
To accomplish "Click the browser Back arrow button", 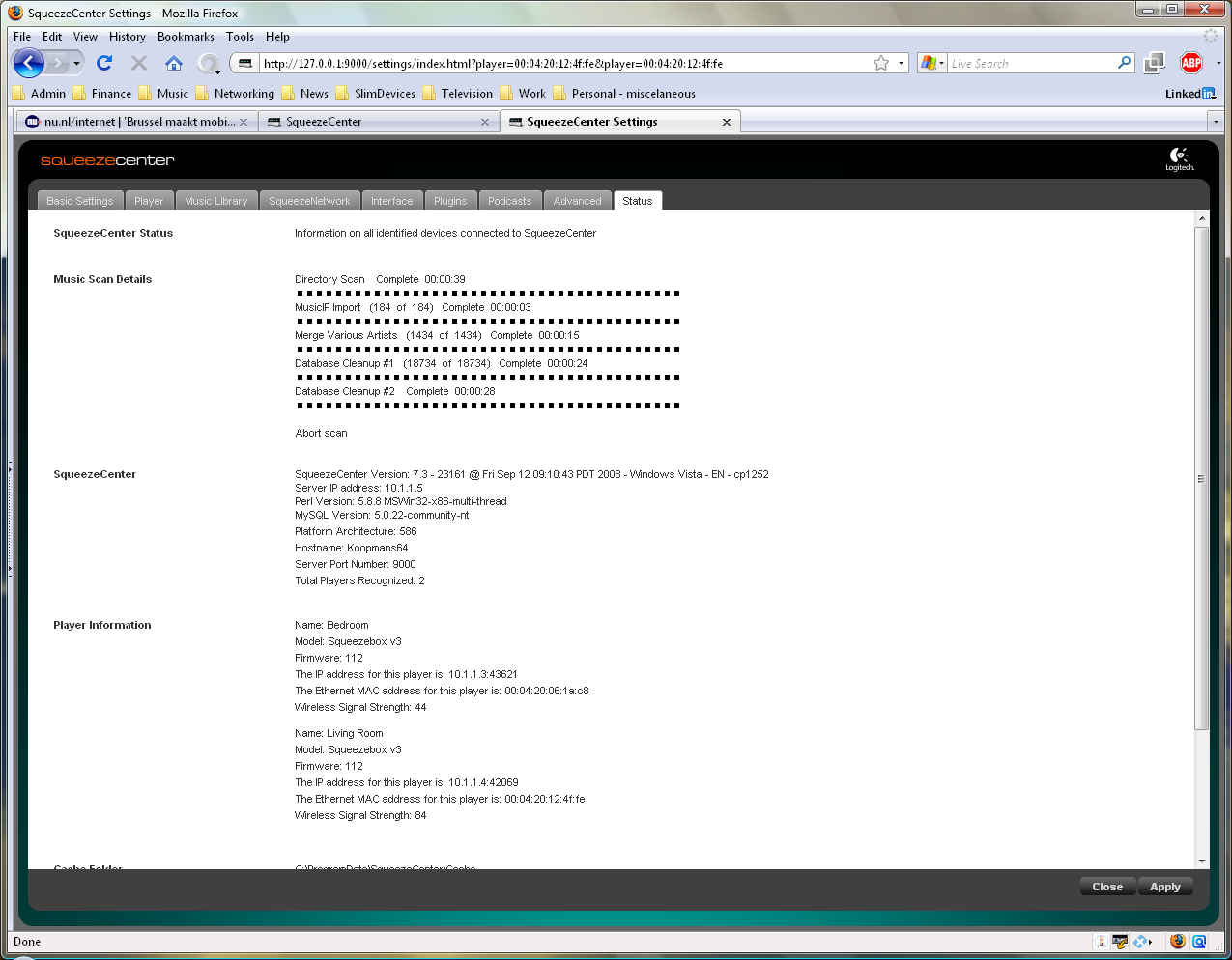I will coord(29,64).
